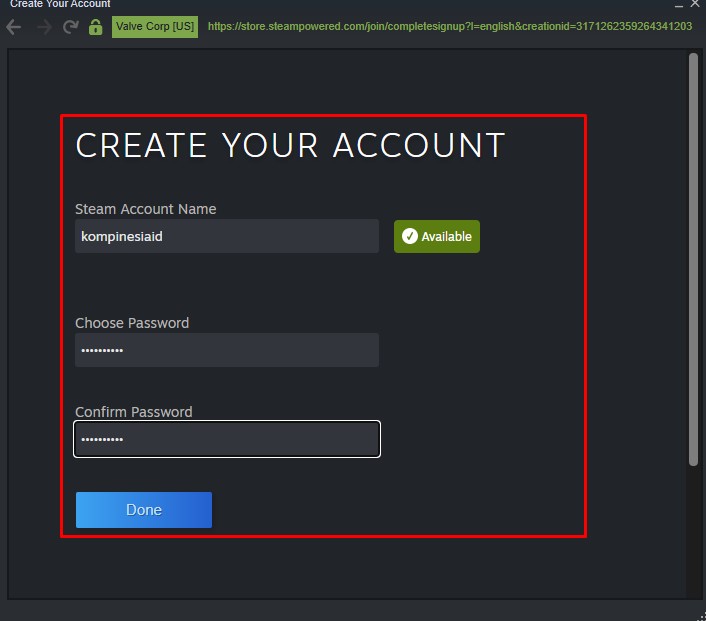Reload the page with the refresh icon

point(71,27)
